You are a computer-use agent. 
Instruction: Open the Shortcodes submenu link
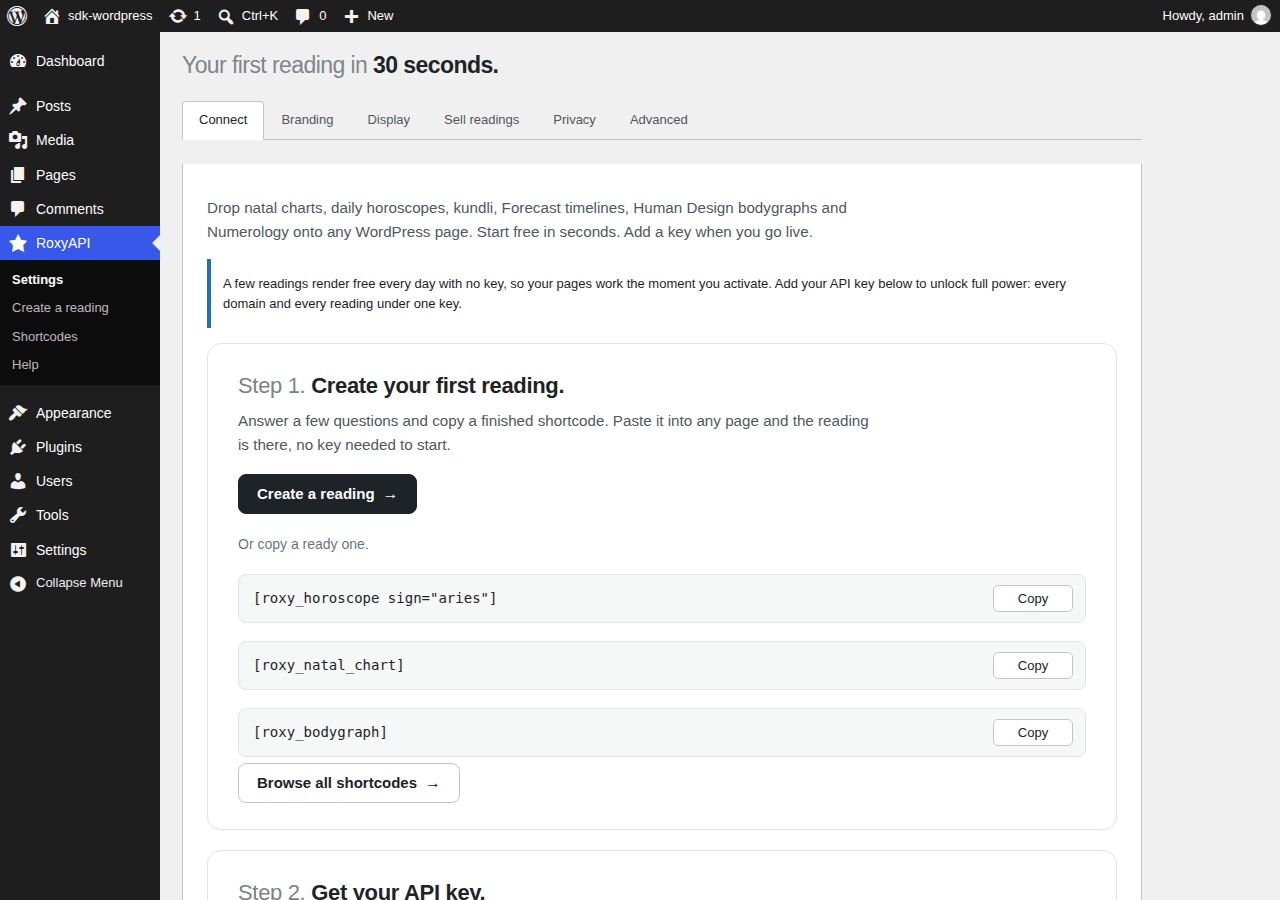(x=45, y=337)
